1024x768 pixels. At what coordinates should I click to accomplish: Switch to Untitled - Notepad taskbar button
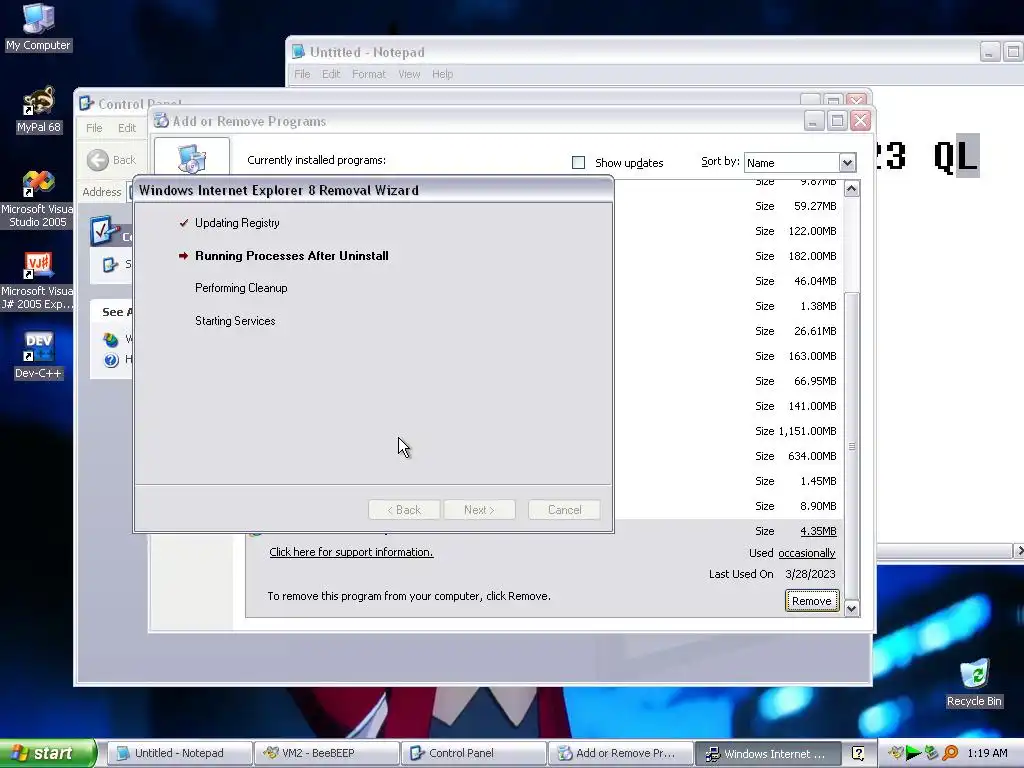pyautogui.click(x=179, y=753)
